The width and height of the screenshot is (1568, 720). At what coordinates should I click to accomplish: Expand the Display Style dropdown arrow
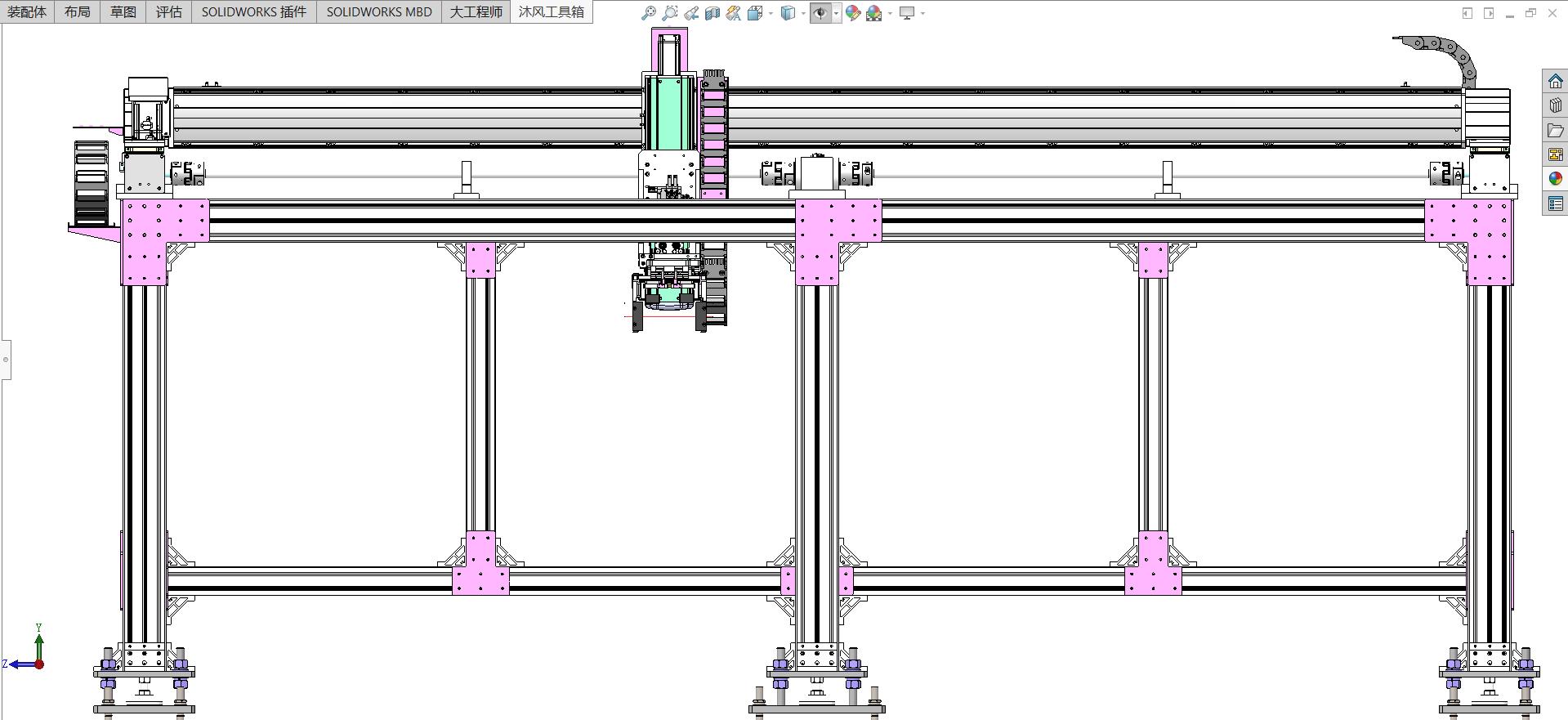803,13
